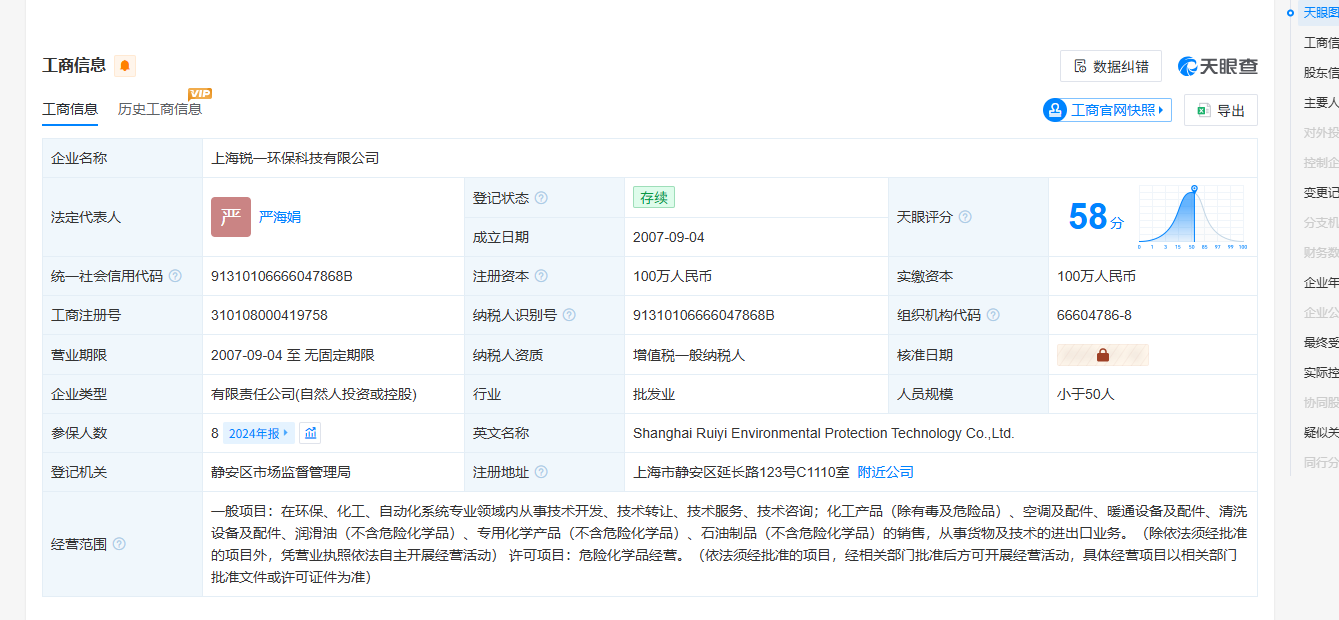This screenshot has height=620, width=1339.
Task: Click the help icon beside 登记状态
Action: (x=541, y=198)
